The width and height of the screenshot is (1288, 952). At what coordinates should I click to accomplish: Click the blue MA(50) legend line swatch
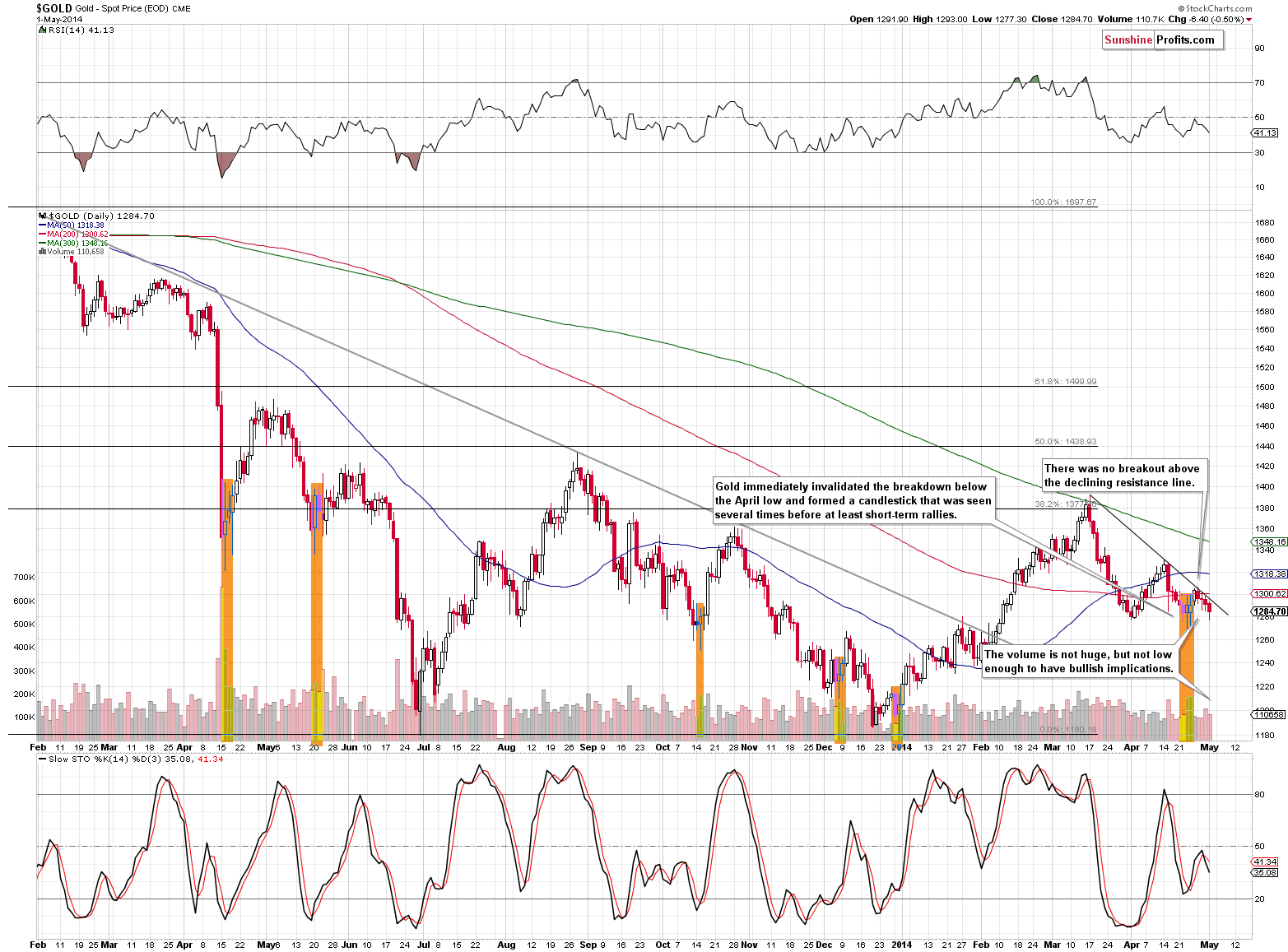[42, 225]
